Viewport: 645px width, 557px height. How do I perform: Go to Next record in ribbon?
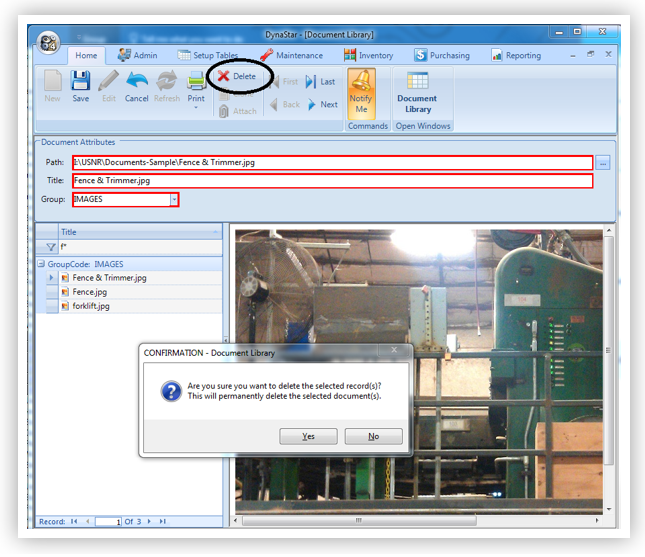321,104
